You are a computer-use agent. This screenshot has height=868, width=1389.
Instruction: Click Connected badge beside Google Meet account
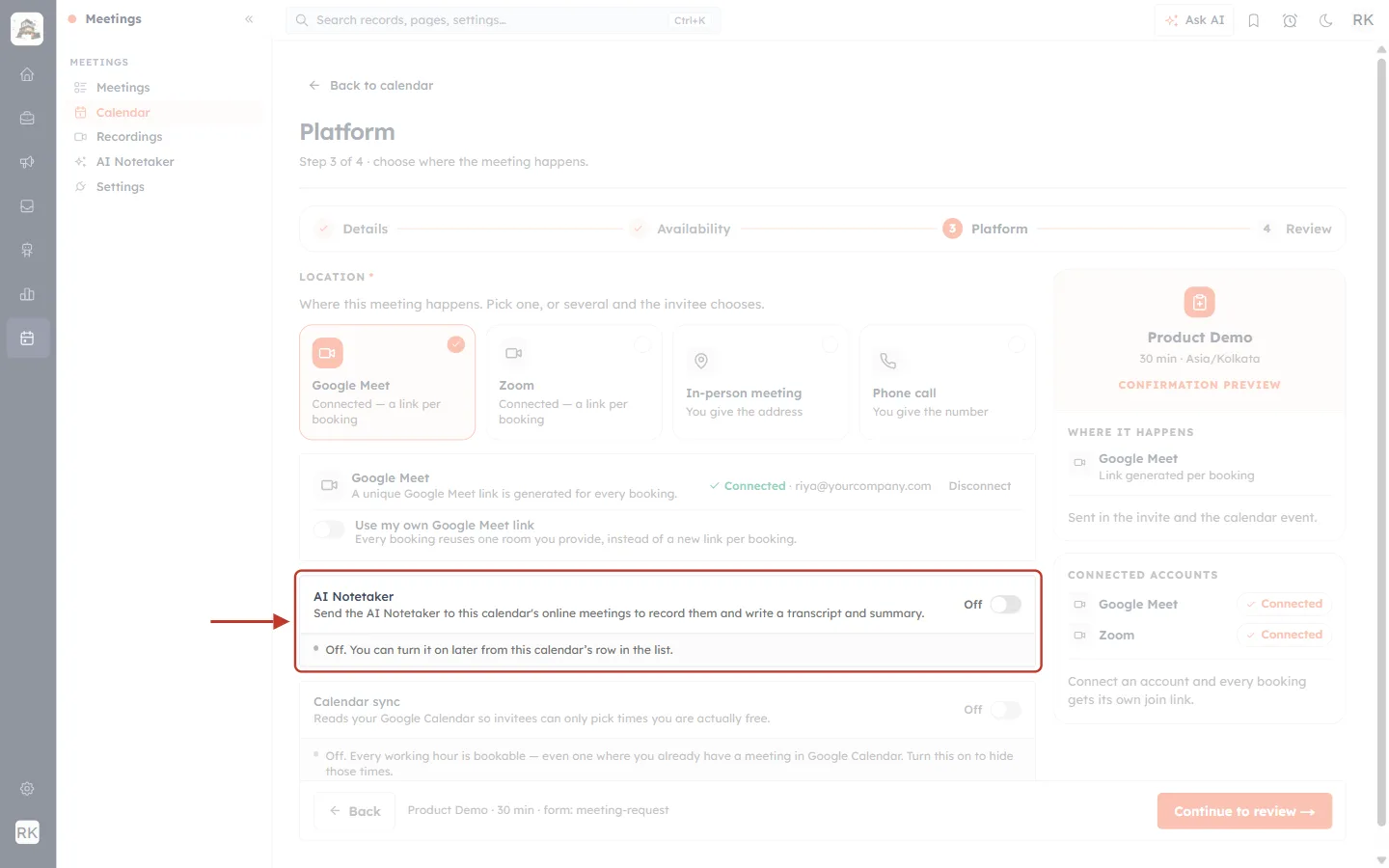pyautogui.click(x=1284, y=604)
